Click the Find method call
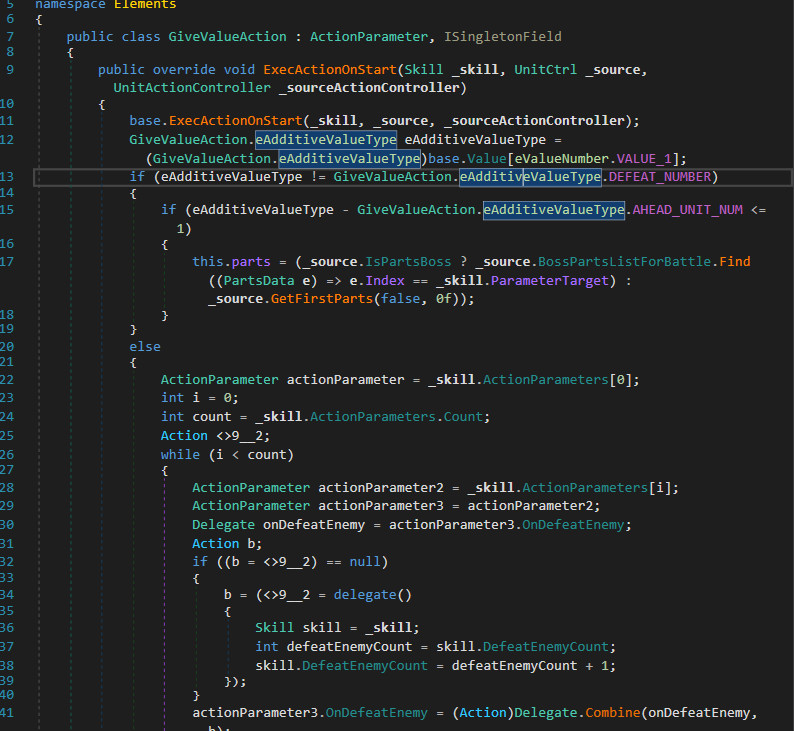Viewport: 794px width, 731px height. coord(735,262)
